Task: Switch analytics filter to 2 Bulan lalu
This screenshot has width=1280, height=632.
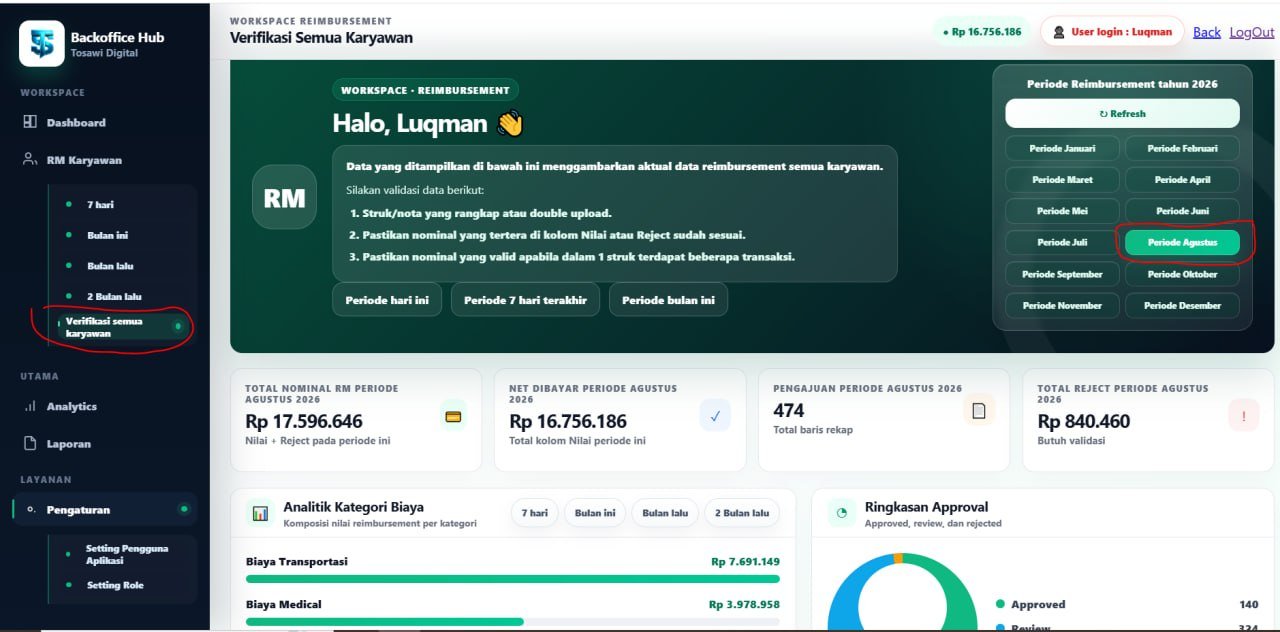Action: point(742,513)
